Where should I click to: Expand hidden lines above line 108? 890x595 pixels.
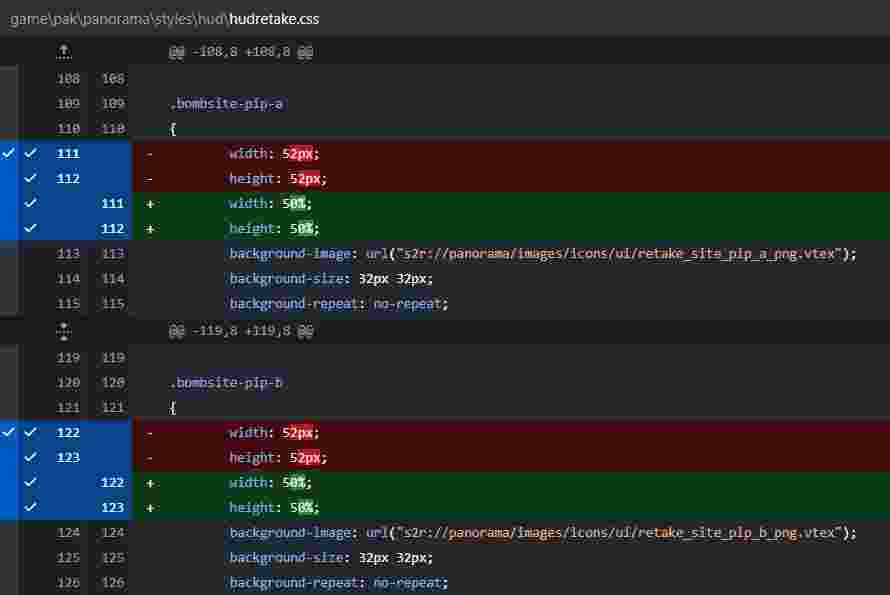tap(64, 51)
